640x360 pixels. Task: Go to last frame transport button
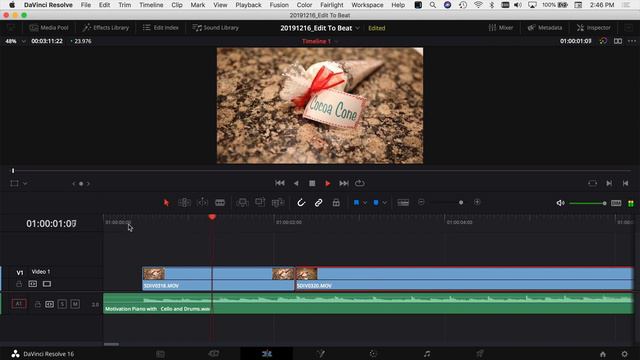(x=344, y=184)
